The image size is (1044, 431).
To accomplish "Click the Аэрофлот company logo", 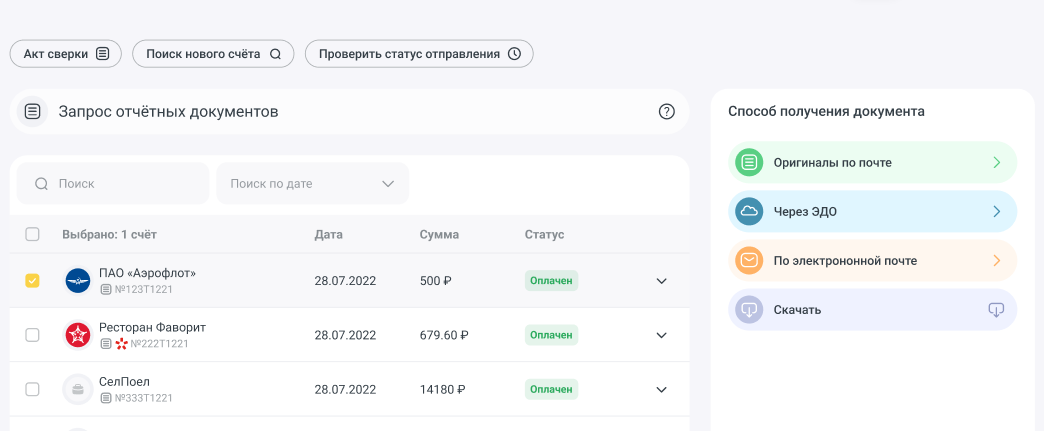I will [x=78, y=281].
